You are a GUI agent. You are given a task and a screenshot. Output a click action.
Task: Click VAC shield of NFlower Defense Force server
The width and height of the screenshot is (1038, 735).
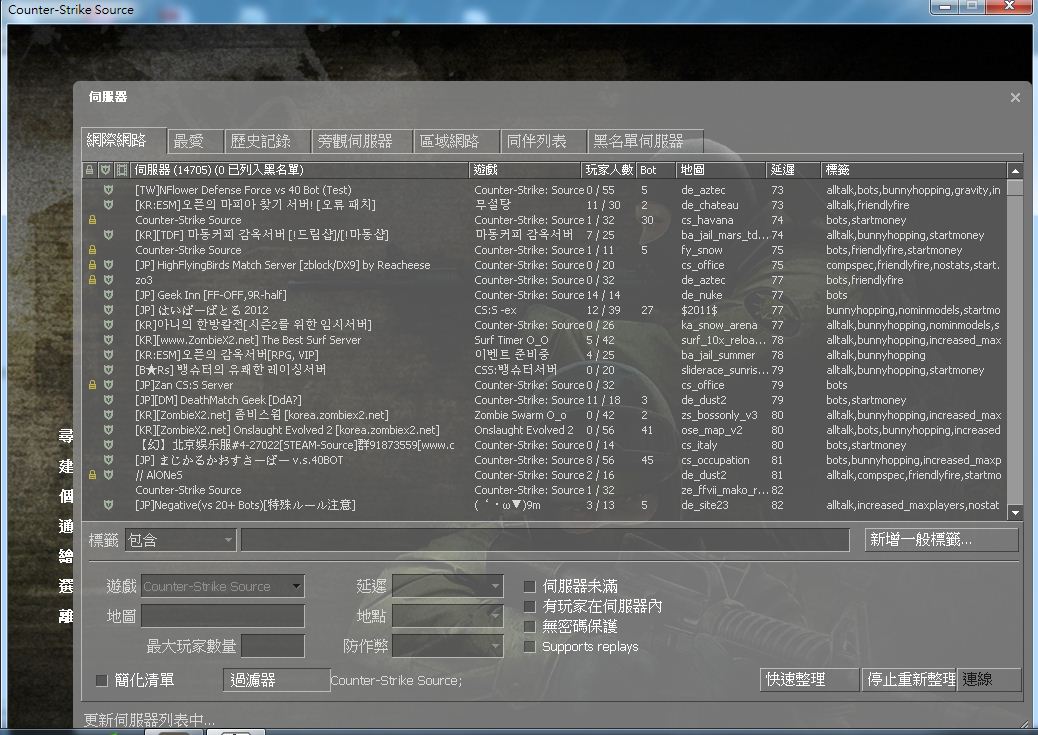109,190
